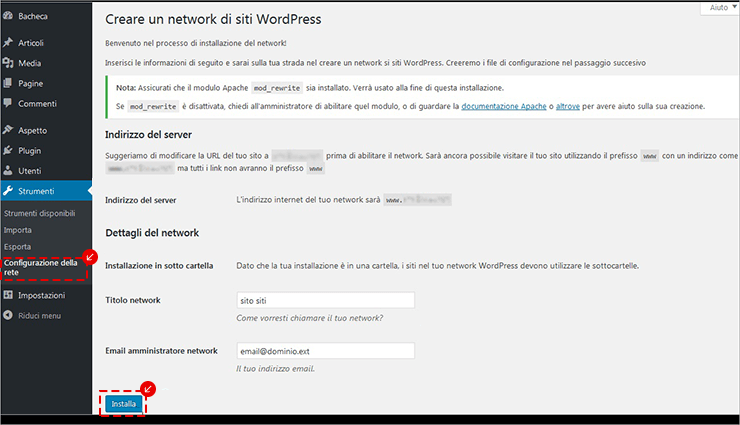Image resolution: width=740 pixels, height=425 pixels.
Task: Open the Aspetto menu item
Action: coord(46,130)
